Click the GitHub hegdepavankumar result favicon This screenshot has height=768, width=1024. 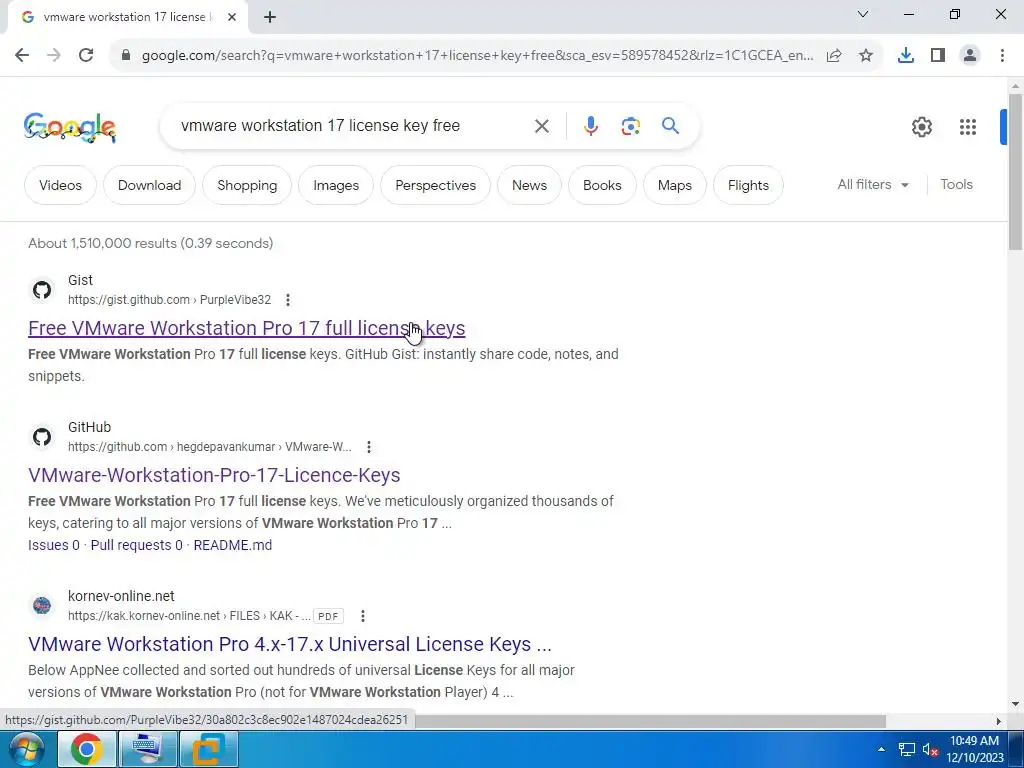click(x=42, y=437)
